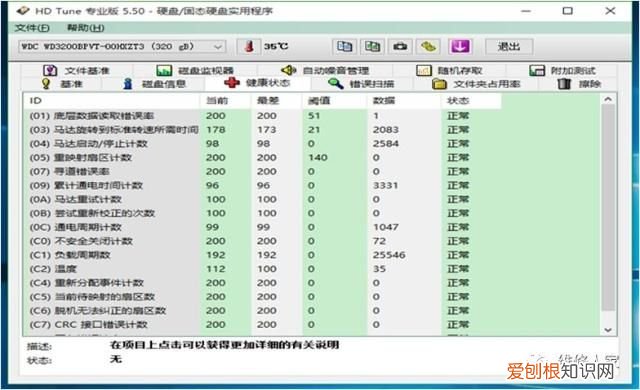Switch to the 擦除 erase tab
640x390 pixels.
point(580,84)
